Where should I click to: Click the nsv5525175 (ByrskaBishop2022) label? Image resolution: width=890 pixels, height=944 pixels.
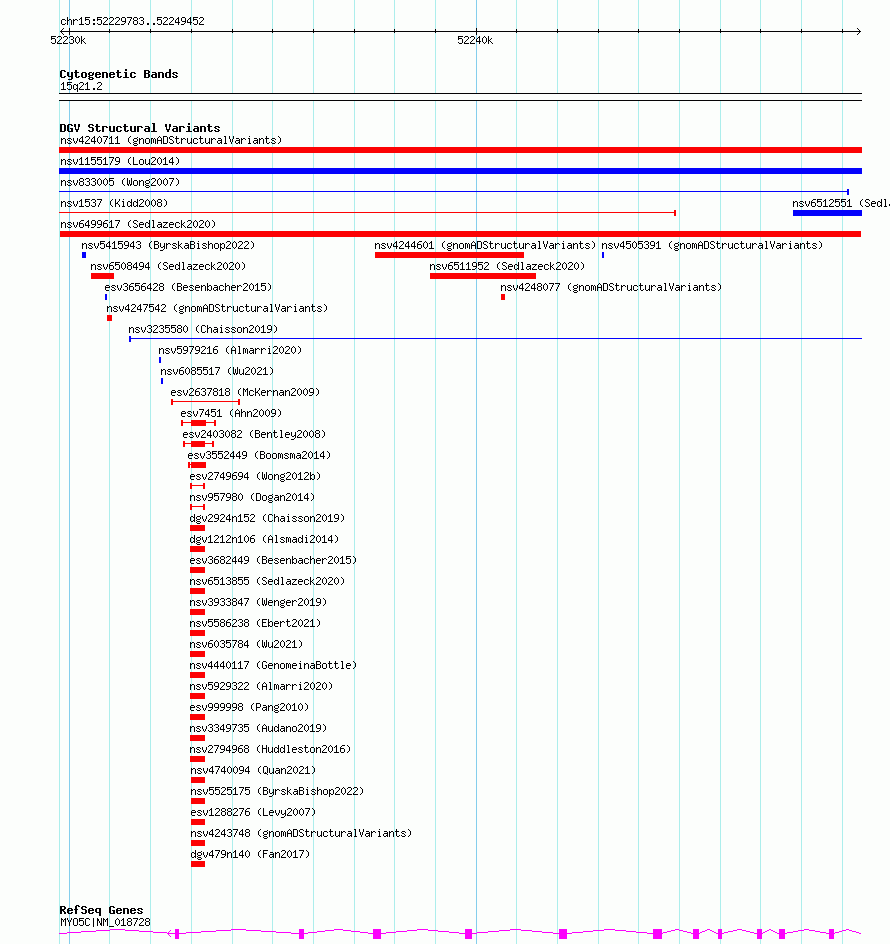pos(278,792)
